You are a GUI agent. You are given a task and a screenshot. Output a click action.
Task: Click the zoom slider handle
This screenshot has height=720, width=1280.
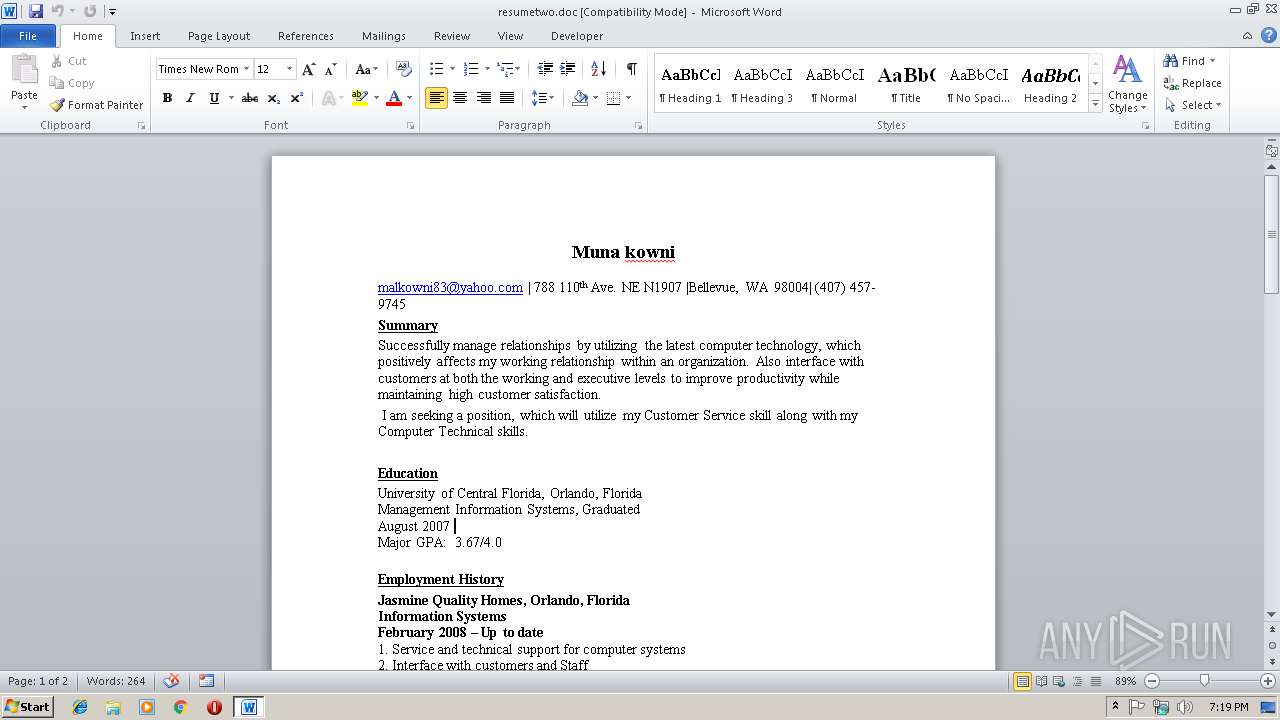pyautogui.click(x=1204, y=681)
